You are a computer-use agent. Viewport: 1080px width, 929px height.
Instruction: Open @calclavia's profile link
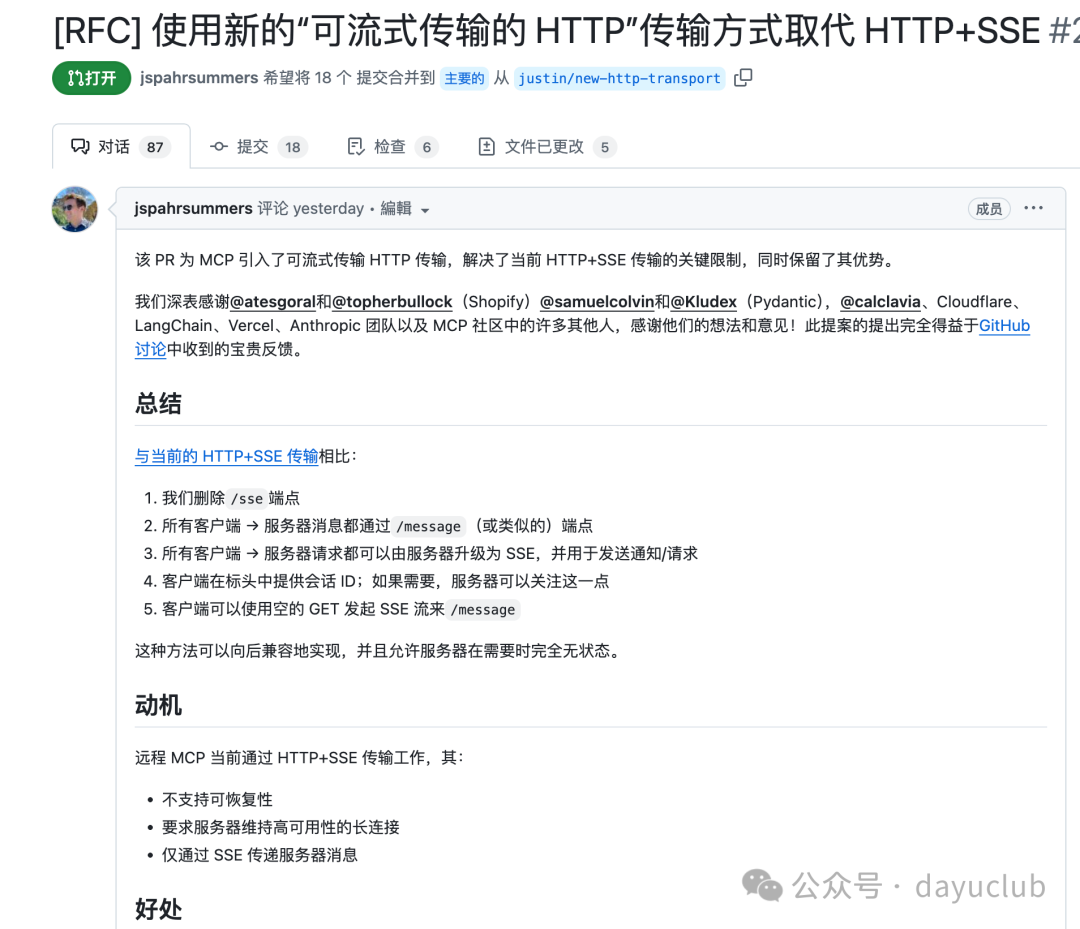pyautogui.click(x=881, y=302)
